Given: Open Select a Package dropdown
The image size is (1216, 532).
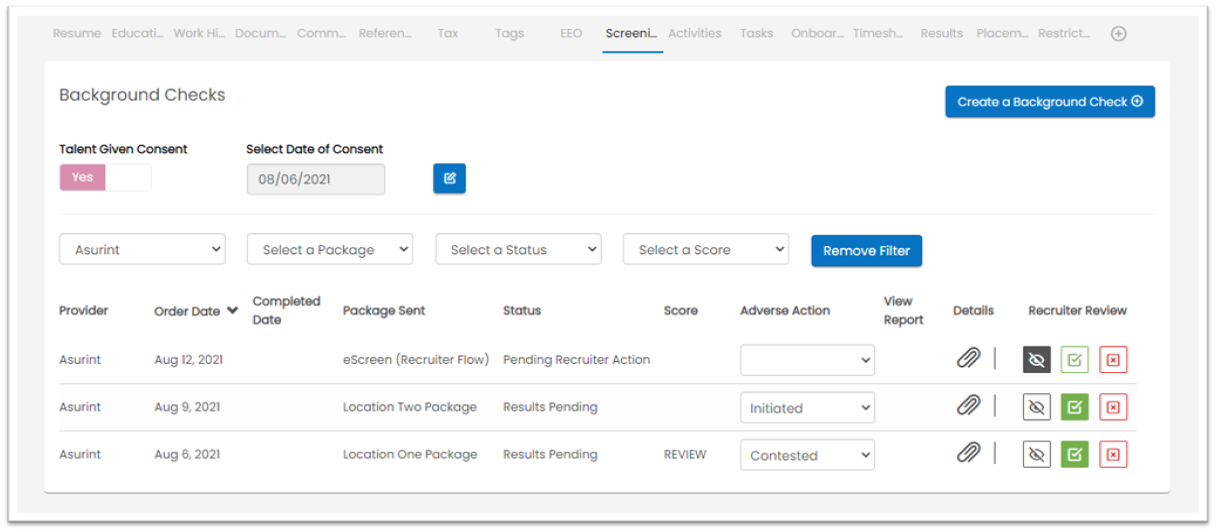Looking at the screenshot, I should pos(330,250).
